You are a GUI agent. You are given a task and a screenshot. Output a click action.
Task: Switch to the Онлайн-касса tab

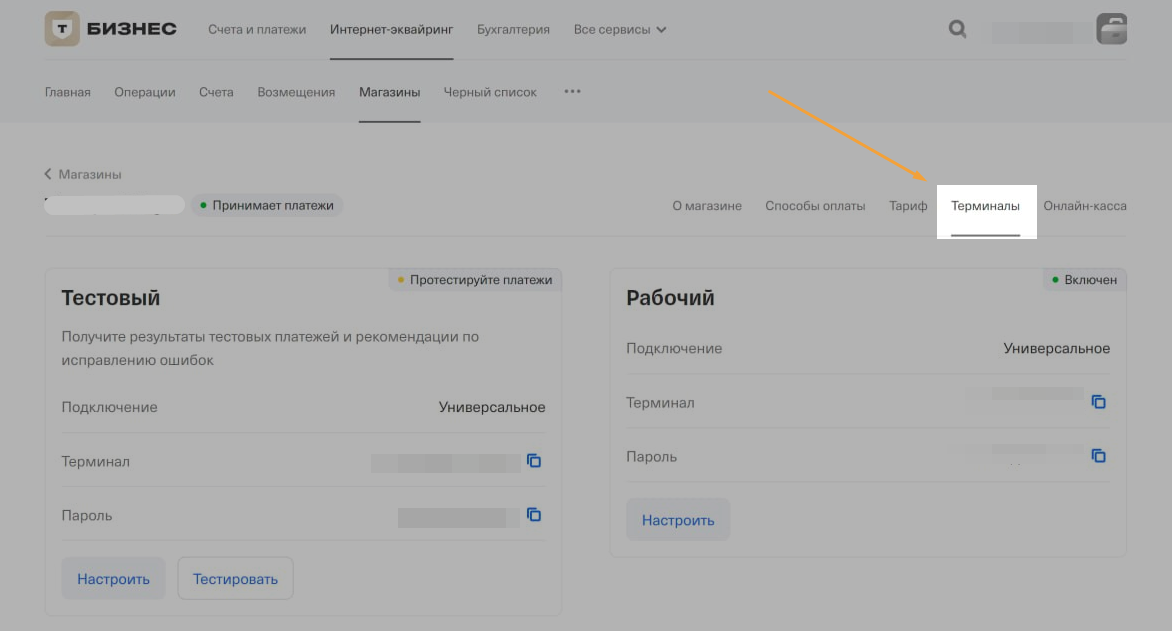tap(1085, 205)
